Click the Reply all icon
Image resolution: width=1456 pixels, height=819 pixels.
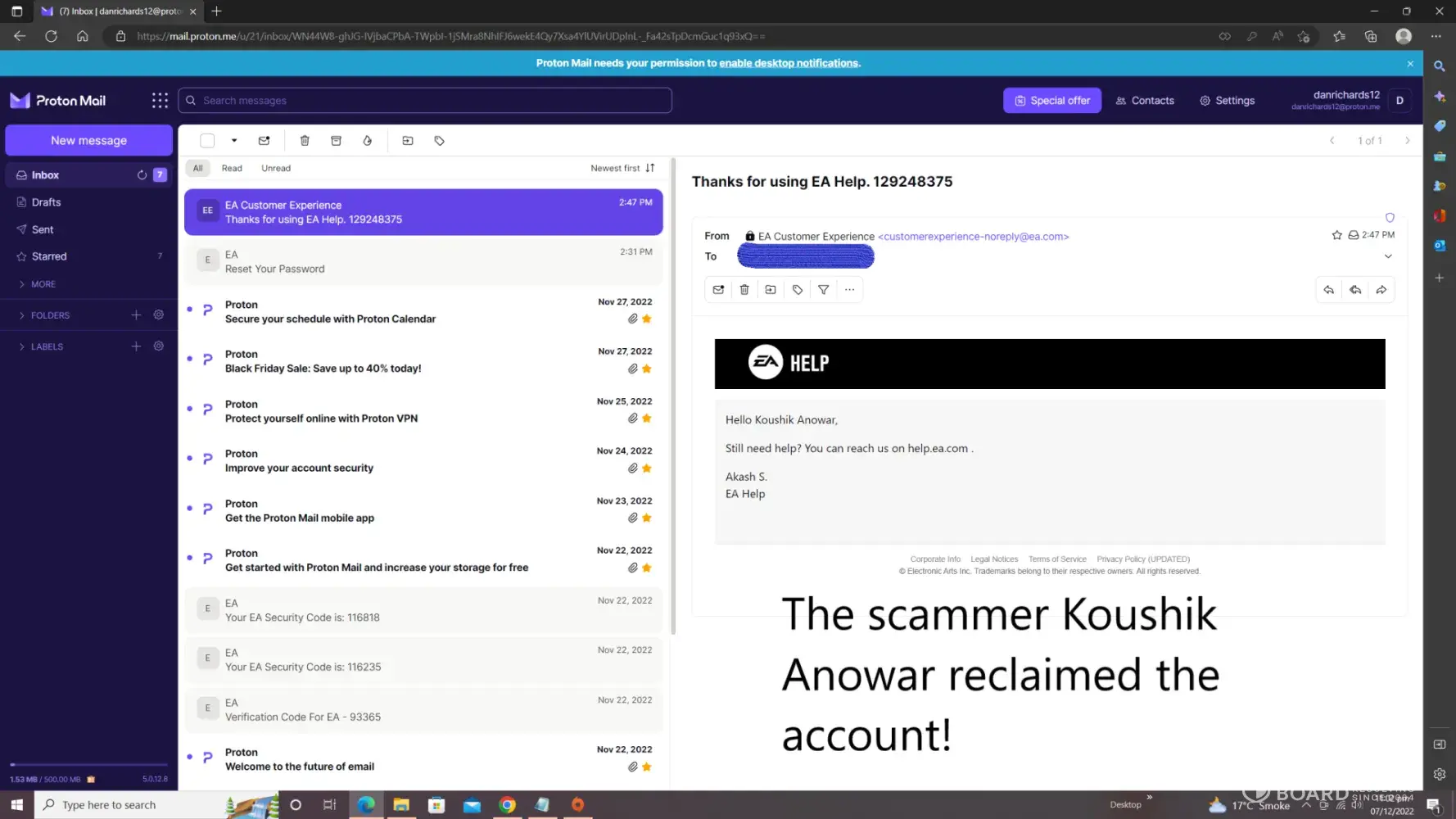point(1355,289)
